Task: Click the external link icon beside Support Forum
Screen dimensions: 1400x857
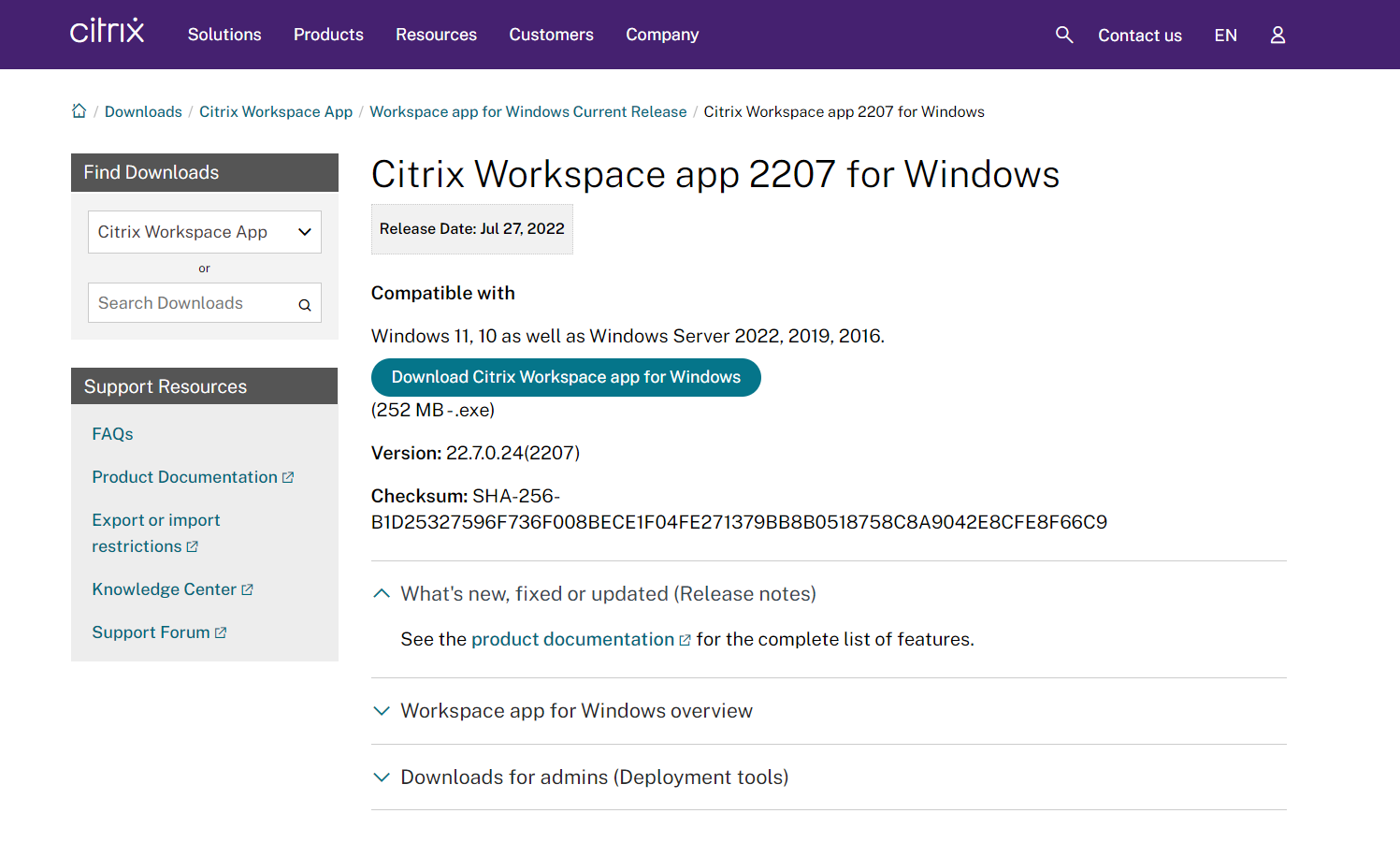Action: pyautogui.click(x=221, y=632)
